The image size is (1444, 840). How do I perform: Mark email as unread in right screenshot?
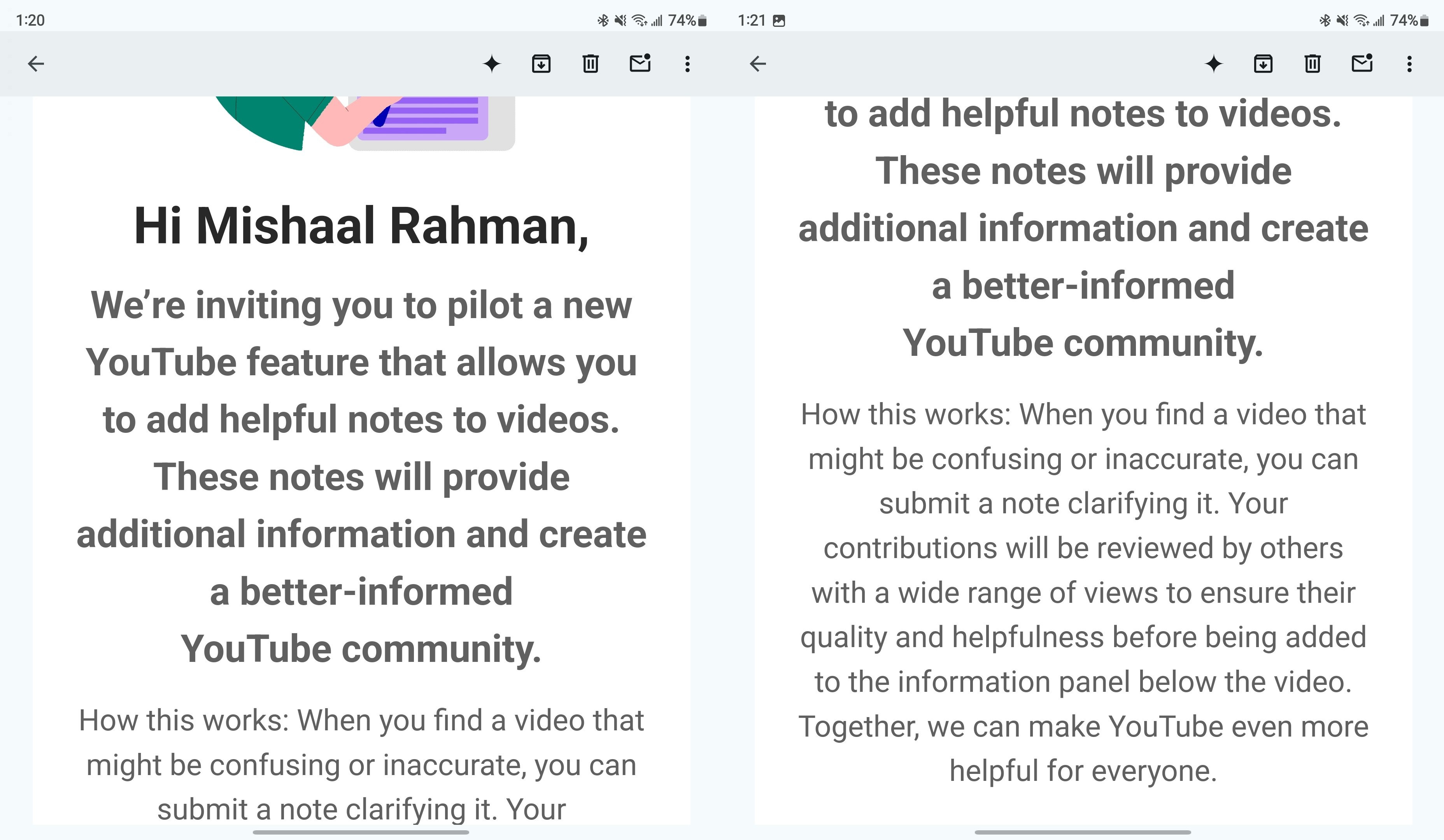(x=1362, y=63)
